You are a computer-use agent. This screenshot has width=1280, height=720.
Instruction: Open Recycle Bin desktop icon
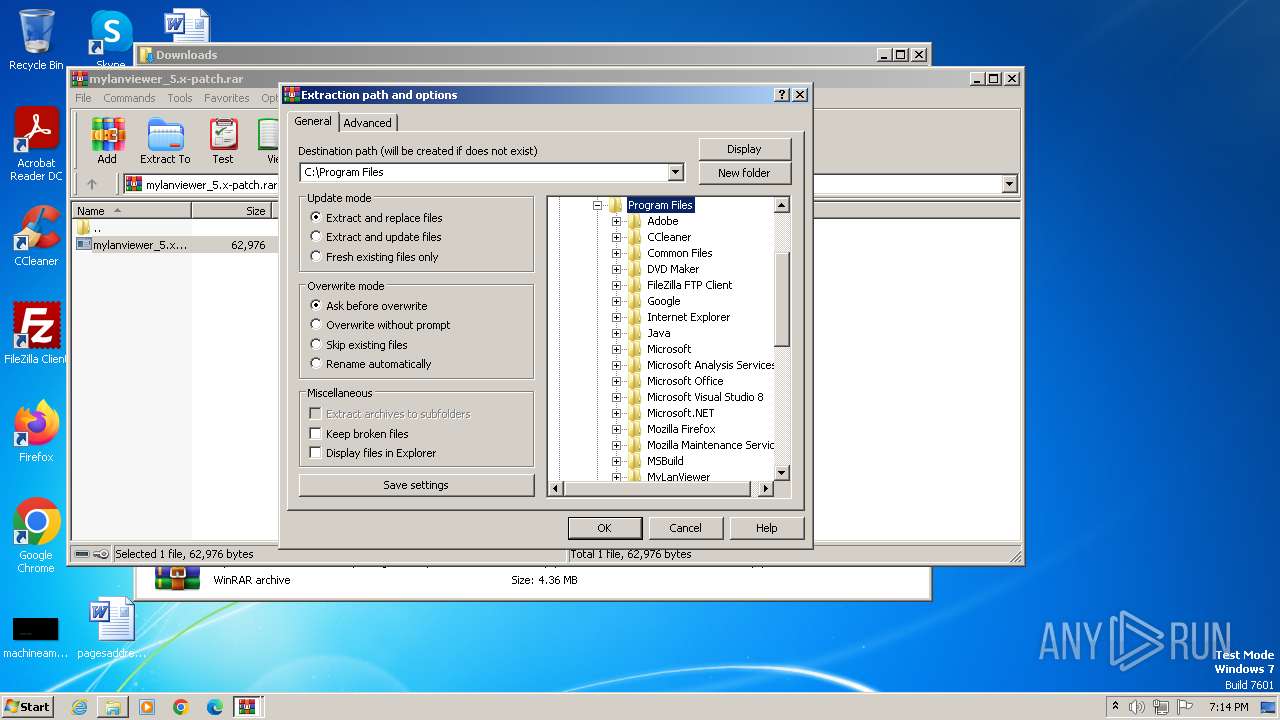pyautogui.click(x=36, y=40)
